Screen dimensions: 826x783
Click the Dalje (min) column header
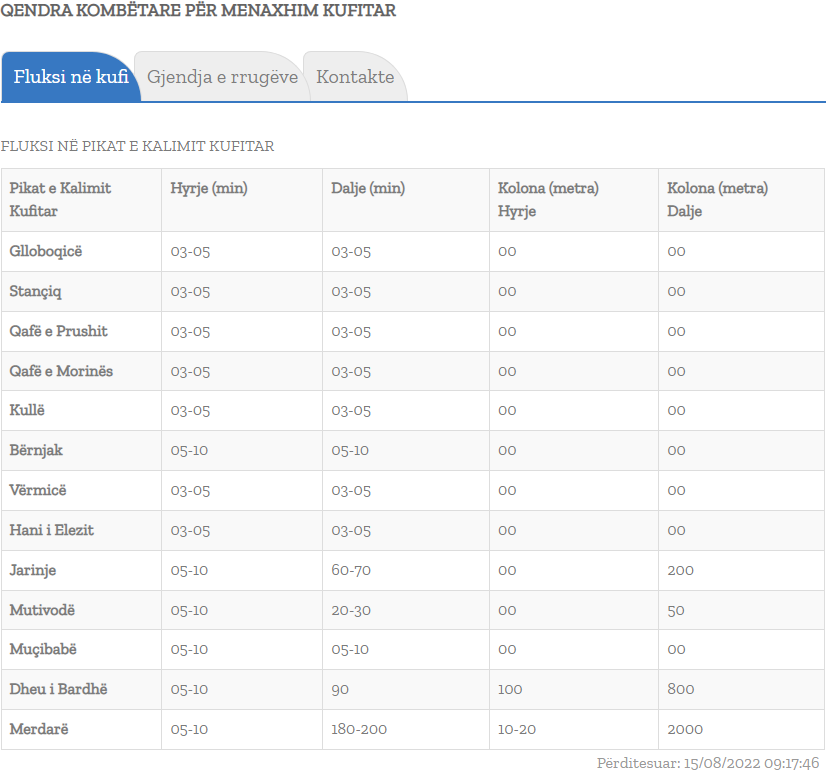click(368, 188)
